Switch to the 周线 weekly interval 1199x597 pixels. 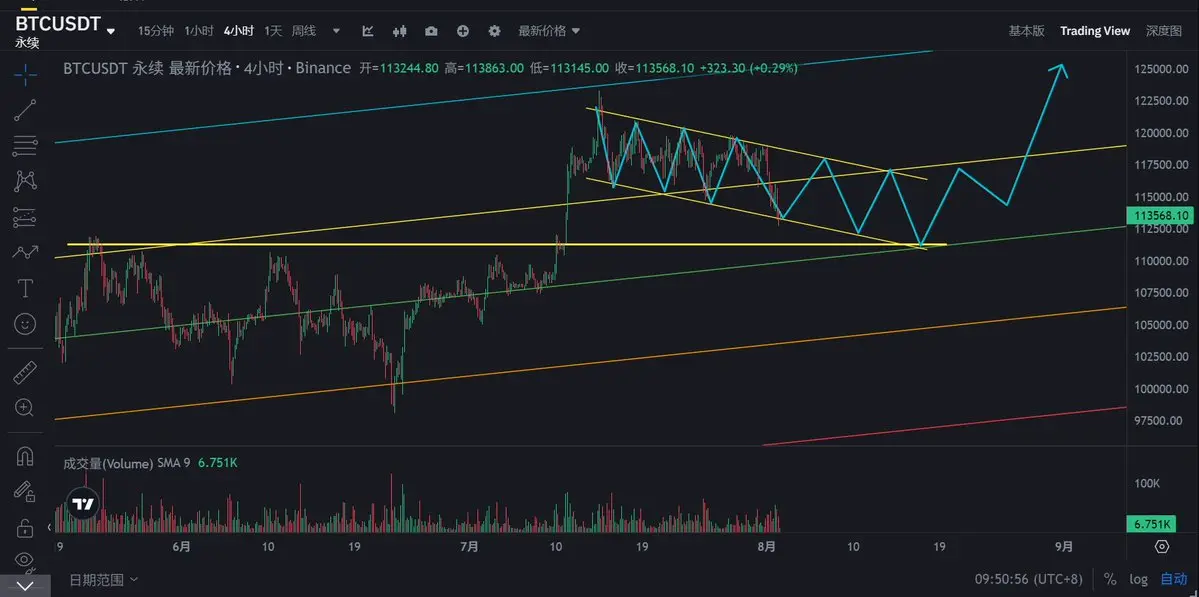[304, 31]
